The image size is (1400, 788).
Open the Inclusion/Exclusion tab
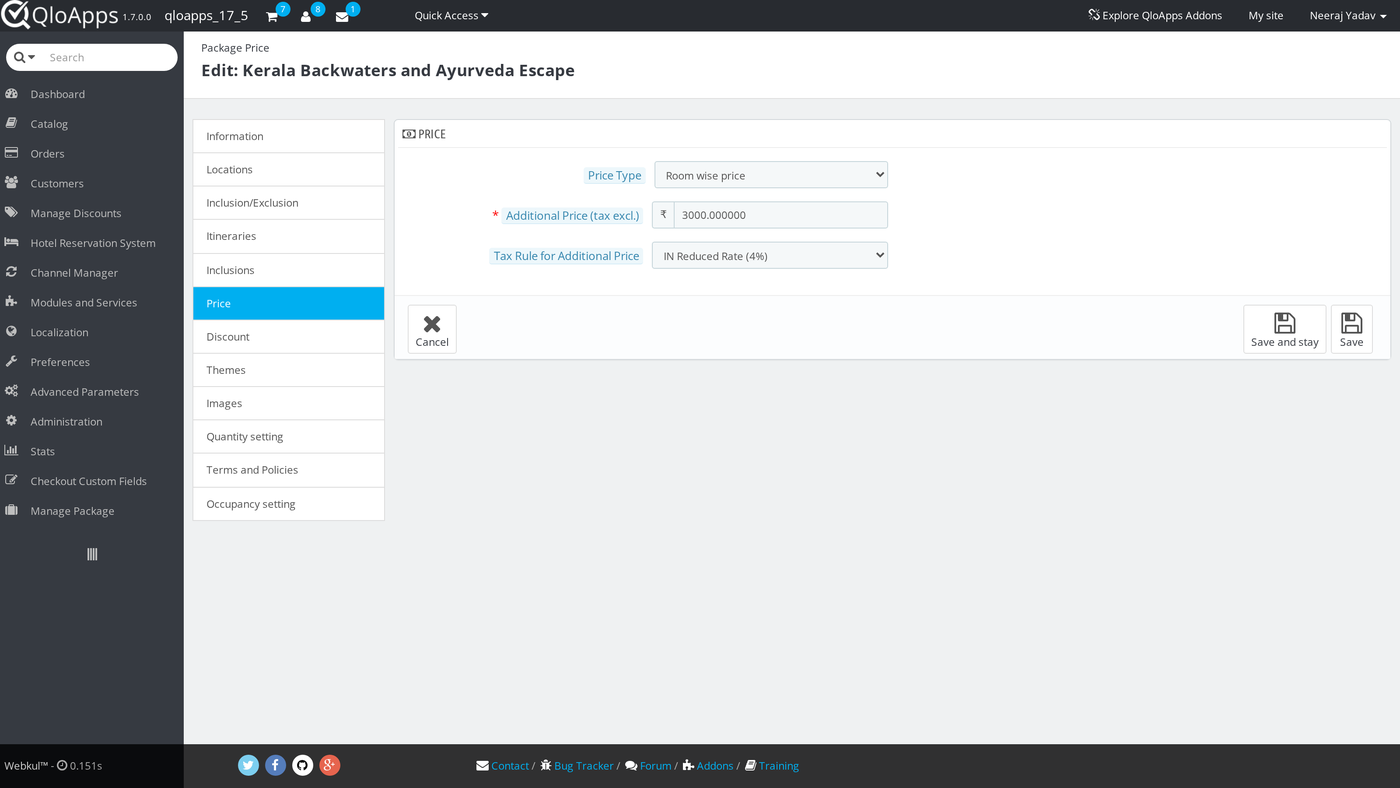click(289, 203)
